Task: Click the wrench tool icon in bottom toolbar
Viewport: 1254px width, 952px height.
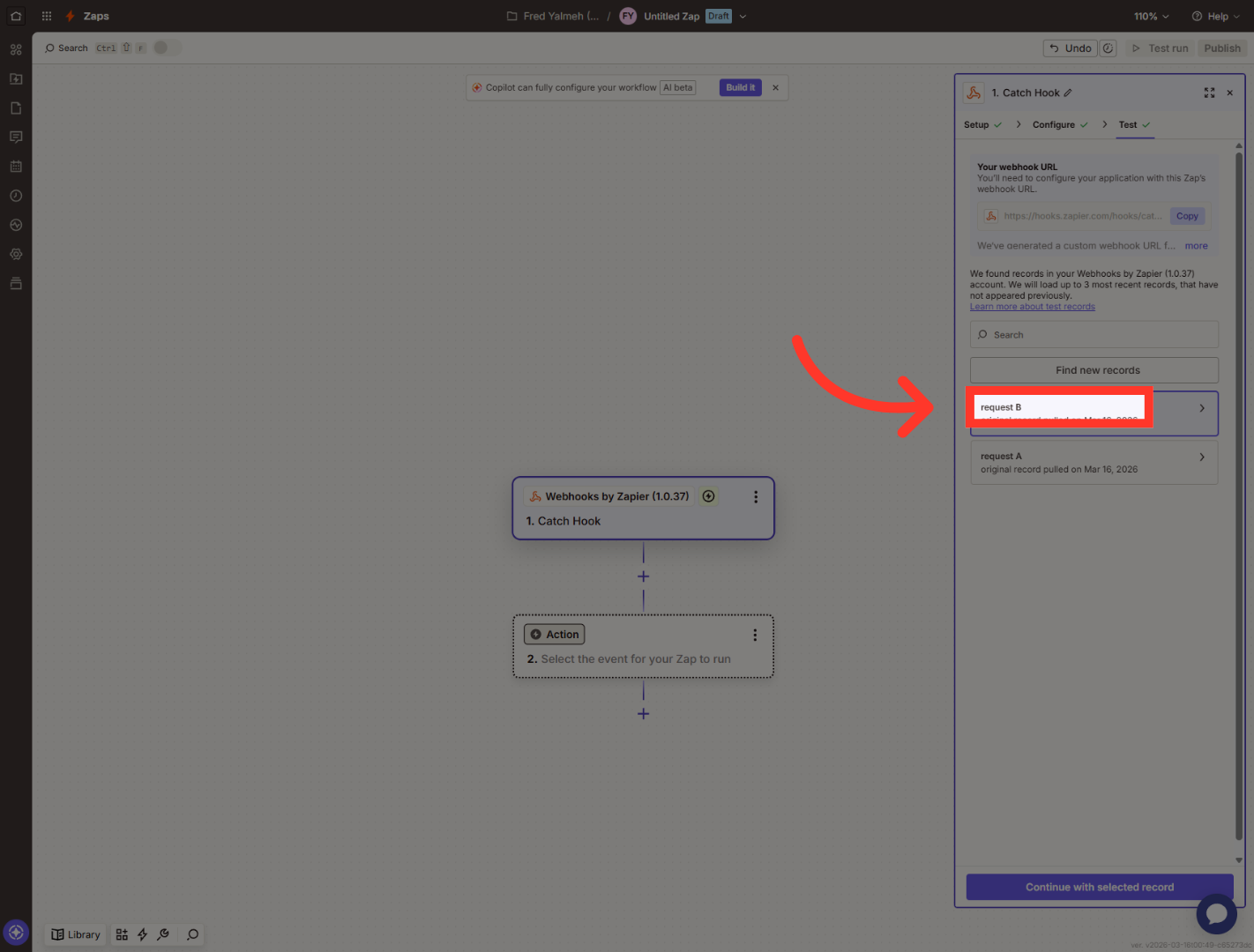Action: 163,934
